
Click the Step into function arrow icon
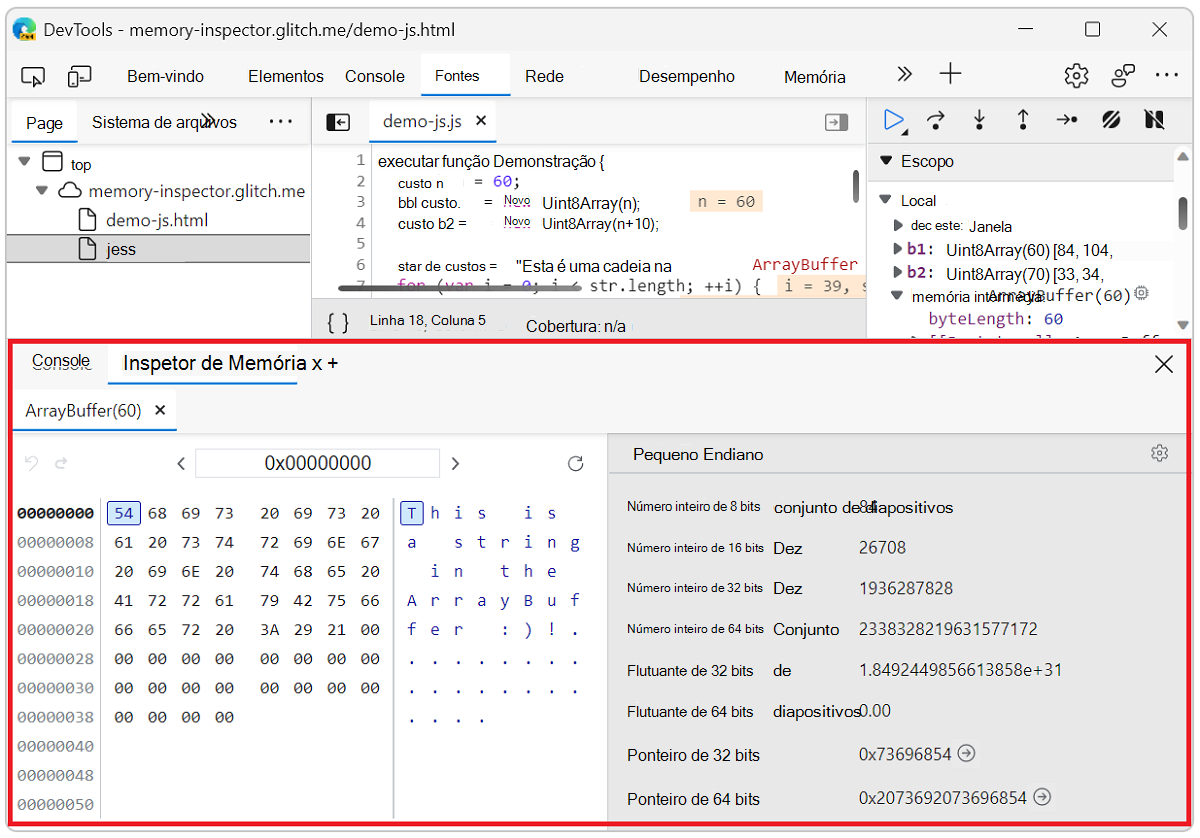point(979,120)
